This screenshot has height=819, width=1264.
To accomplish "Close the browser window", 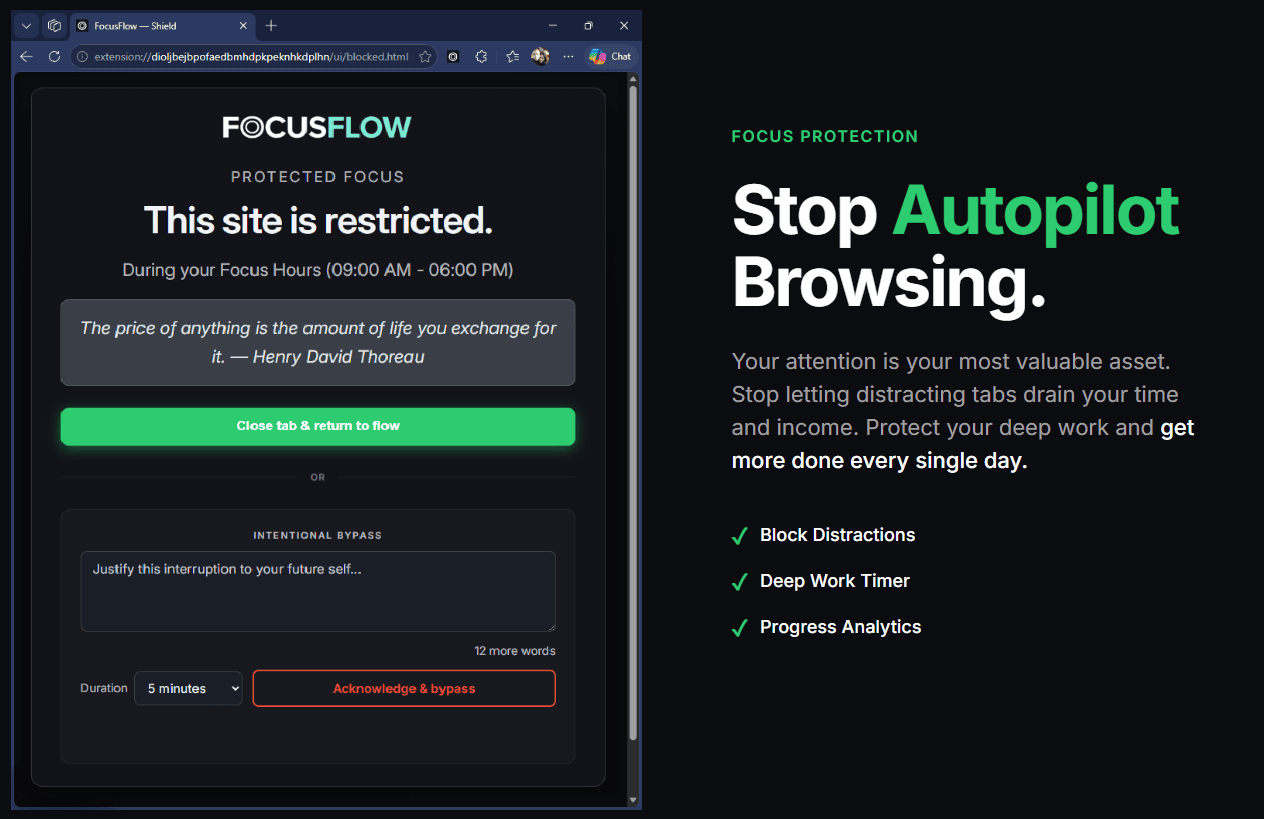I will (624, 25).
